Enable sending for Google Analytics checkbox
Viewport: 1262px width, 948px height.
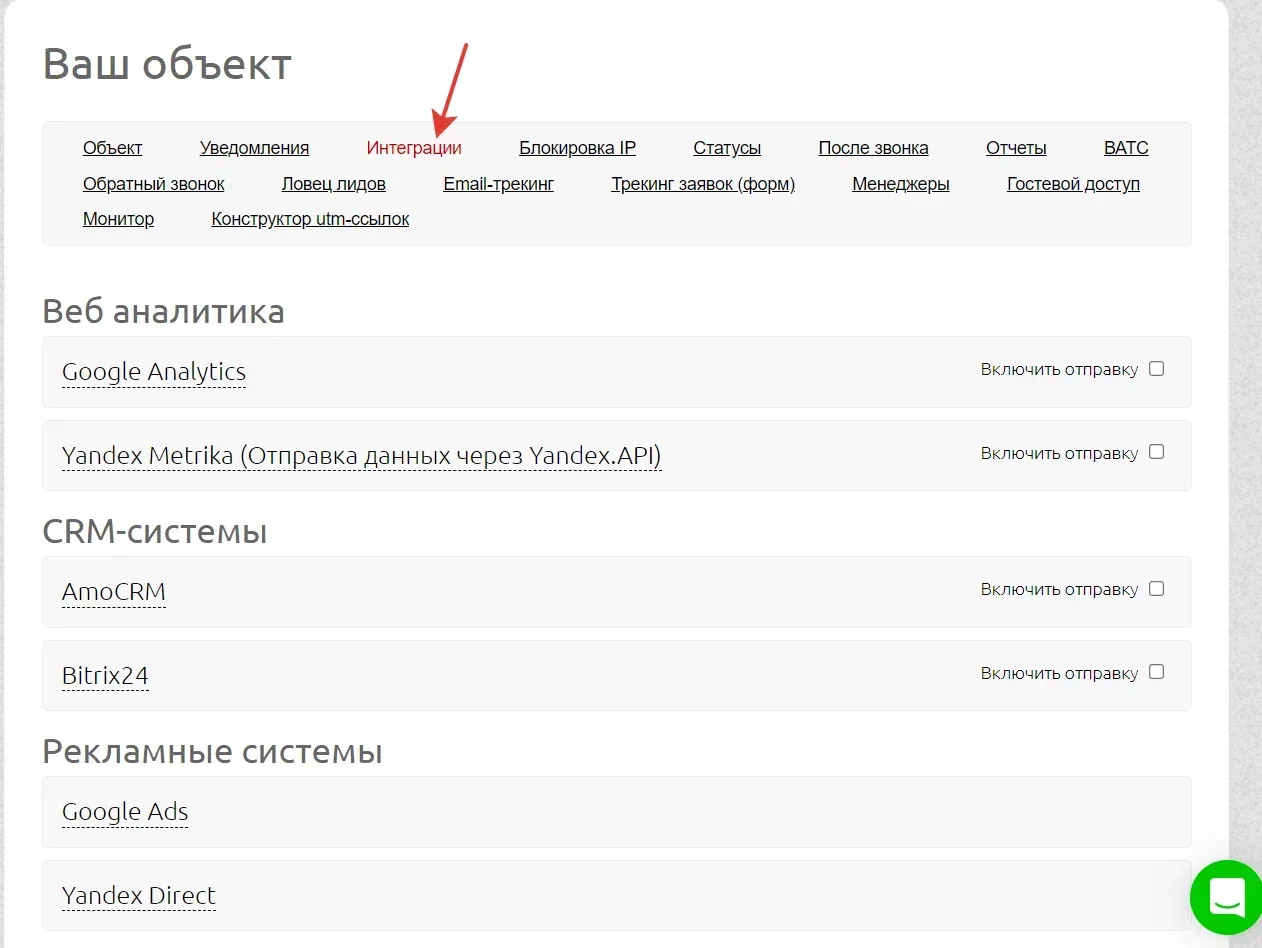[1156, 368]
